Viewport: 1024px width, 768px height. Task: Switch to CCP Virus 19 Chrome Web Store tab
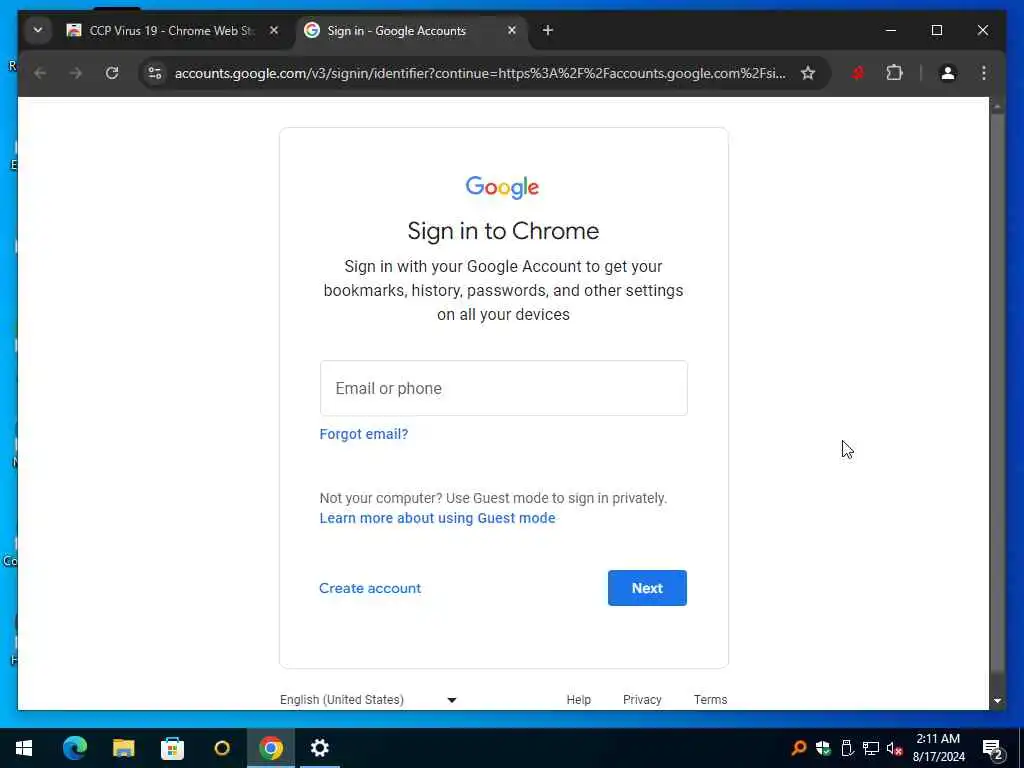click(x=172, y=31)
